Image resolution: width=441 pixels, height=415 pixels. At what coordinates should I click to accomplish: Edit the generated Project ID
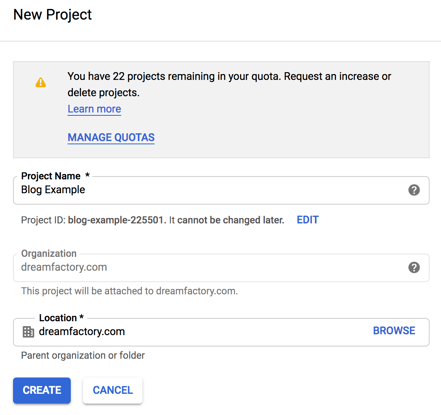[x=308, y=220]
